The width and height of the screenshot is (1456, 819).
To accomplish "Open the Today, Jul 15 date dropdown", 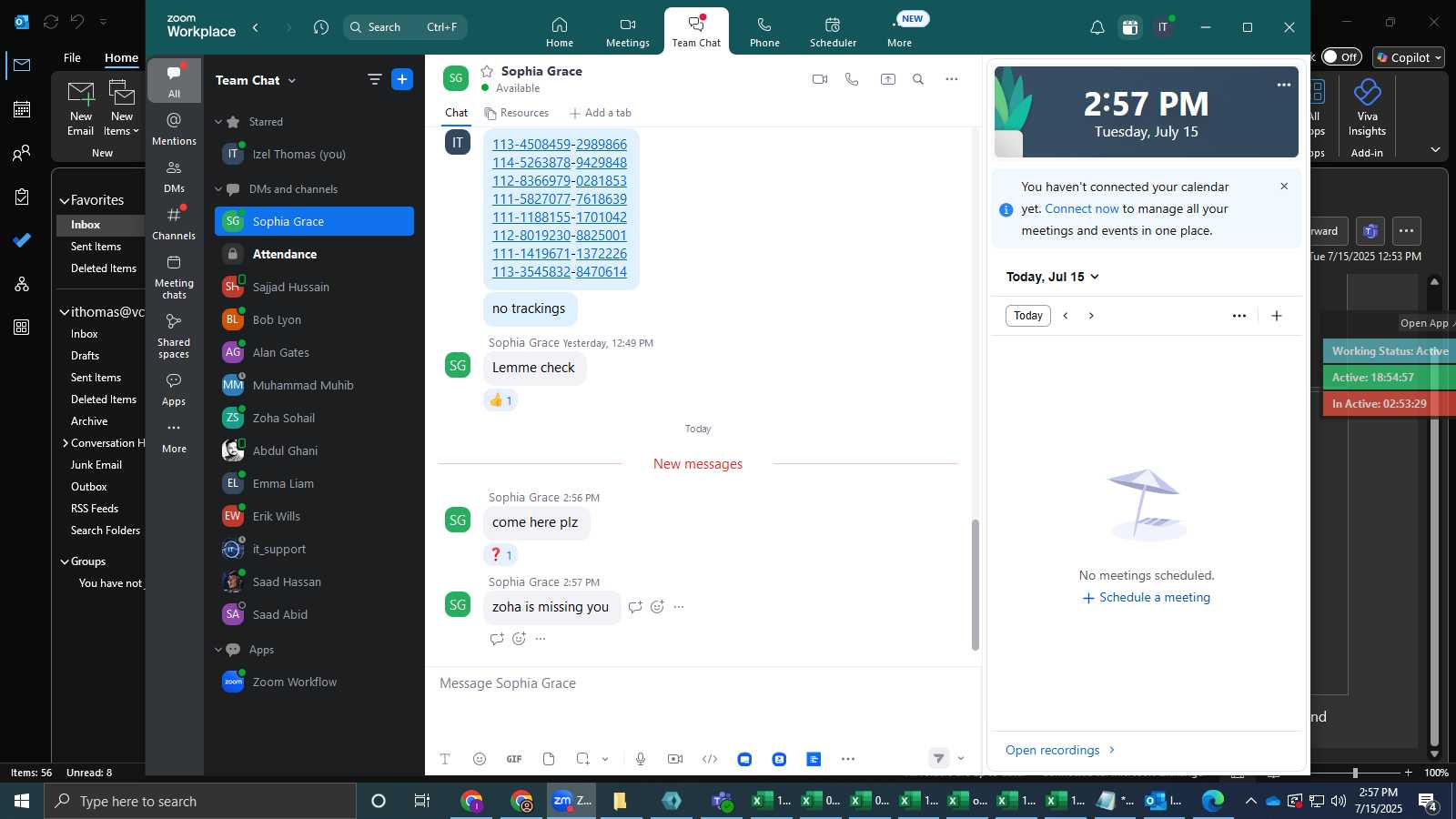I will coord(1053,277).
